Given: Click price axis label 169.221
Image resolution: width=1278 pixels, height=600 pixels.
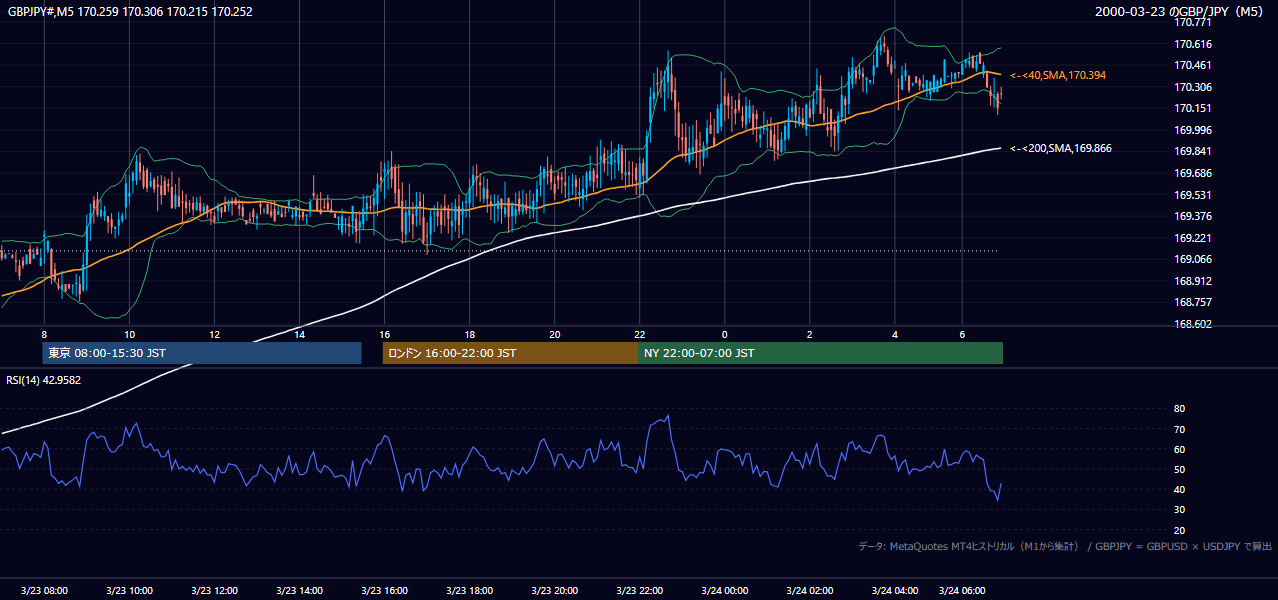Looking at the screenshot, I should (x=1192, y=238).
